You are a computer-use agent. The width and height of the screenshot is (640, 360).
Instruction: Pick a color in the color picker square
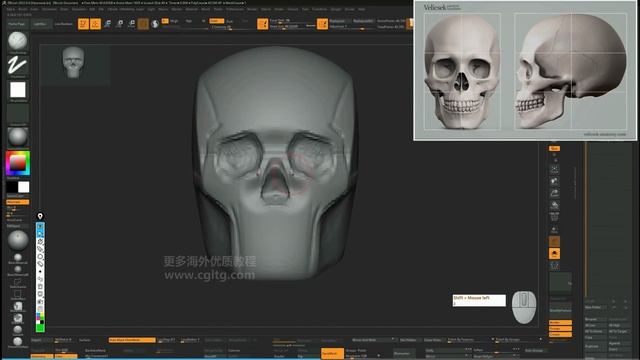[18, 163]
